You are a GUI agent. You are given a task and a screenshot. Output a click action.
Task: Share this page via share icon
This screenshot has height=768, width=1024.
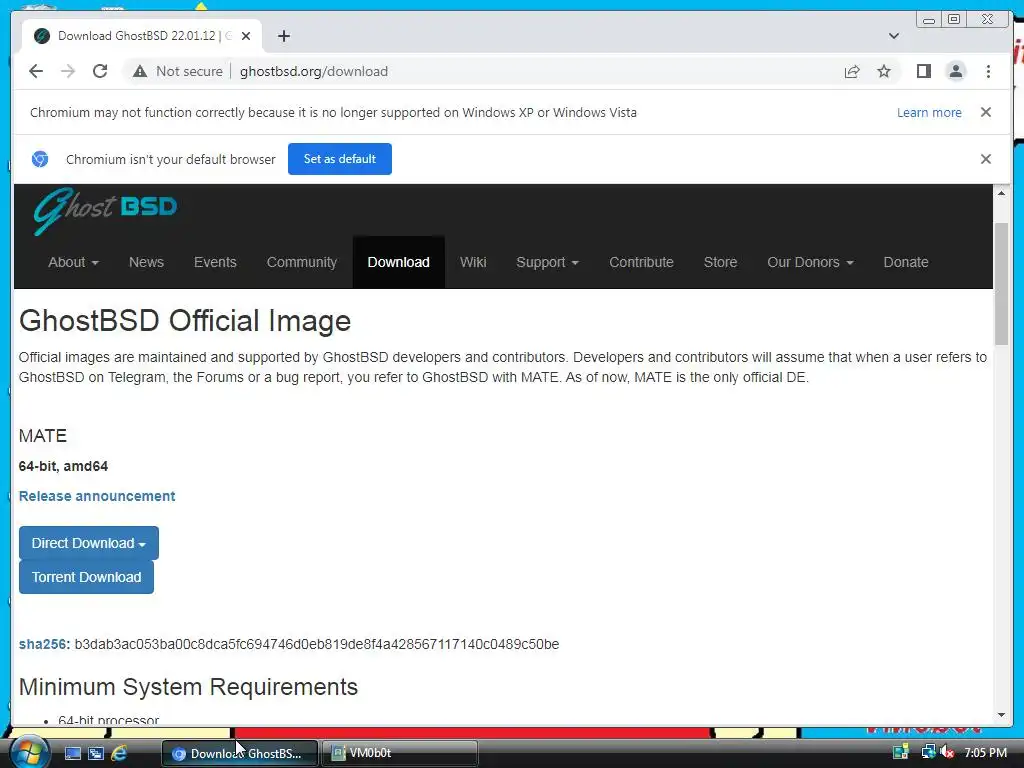click(852, 71)
